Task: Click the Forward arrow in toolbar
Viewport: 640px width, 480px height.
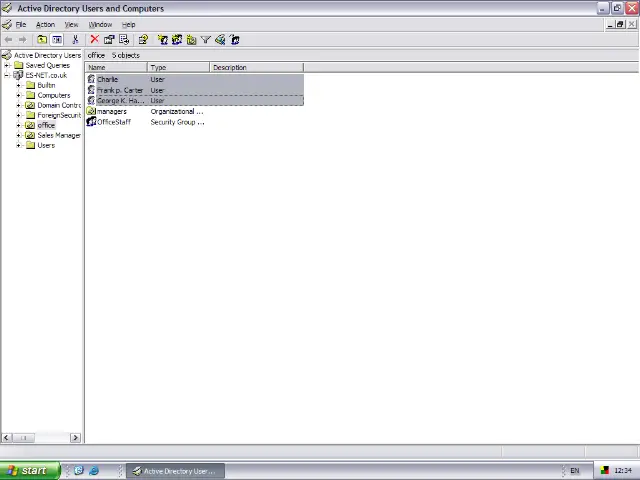Action: click(x=22, y=40)
